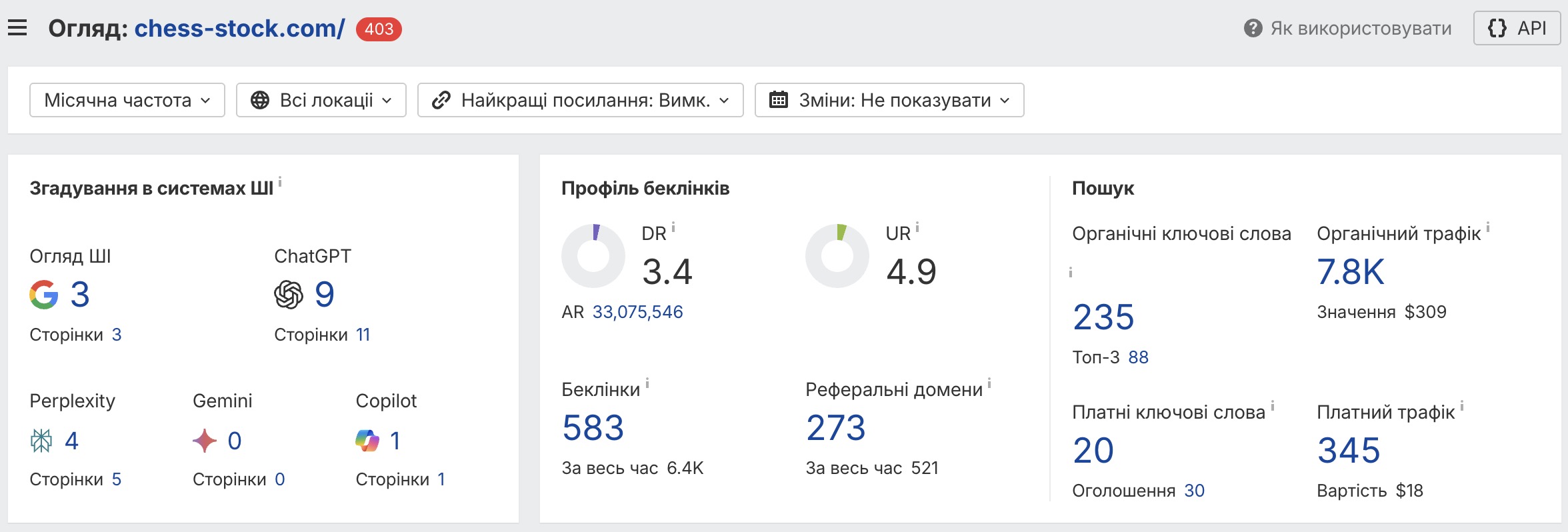Expand the Місячна частота dropdown

coord(127,100)
